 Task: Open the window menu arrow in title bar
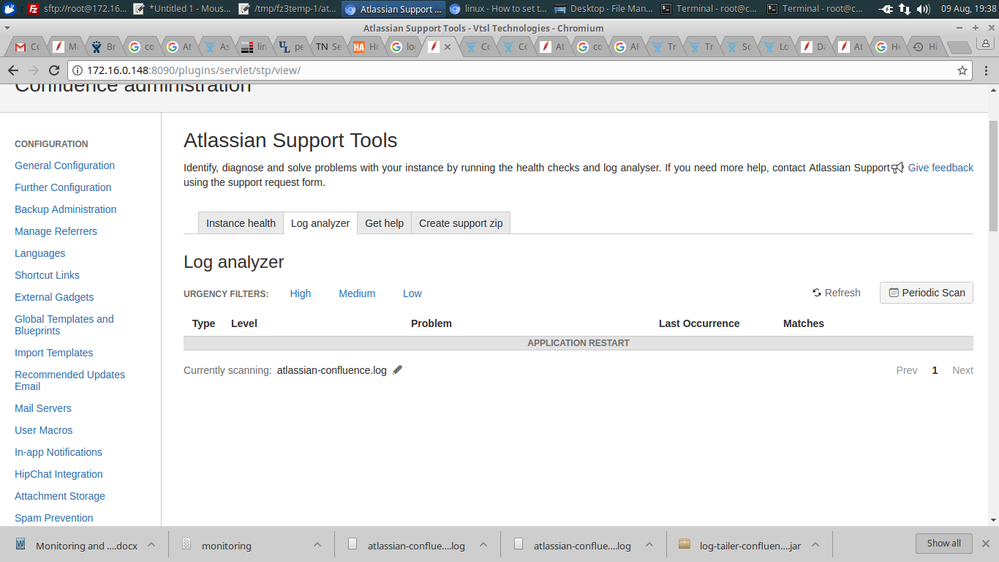pos(7,28)
